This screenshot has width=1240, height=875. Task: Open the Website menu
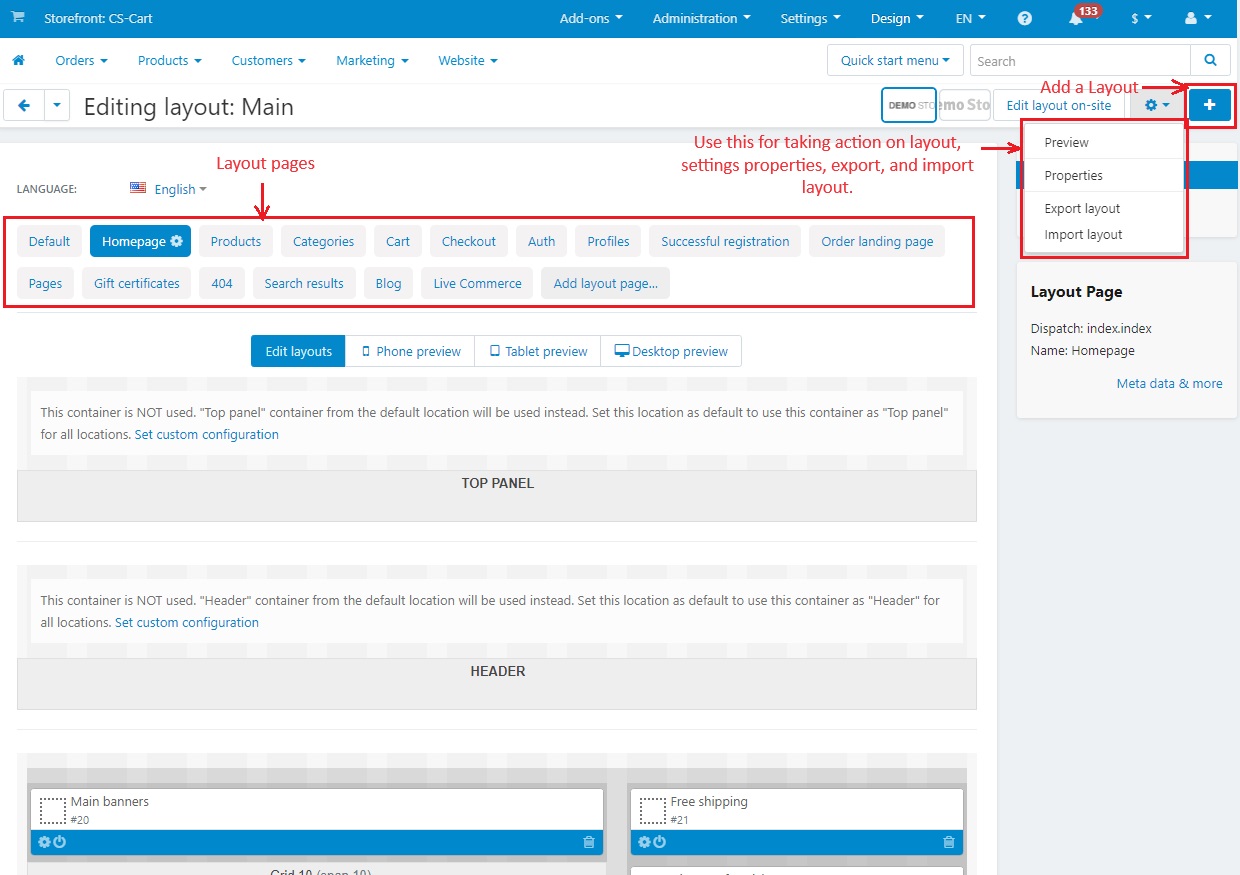[468, 60]
